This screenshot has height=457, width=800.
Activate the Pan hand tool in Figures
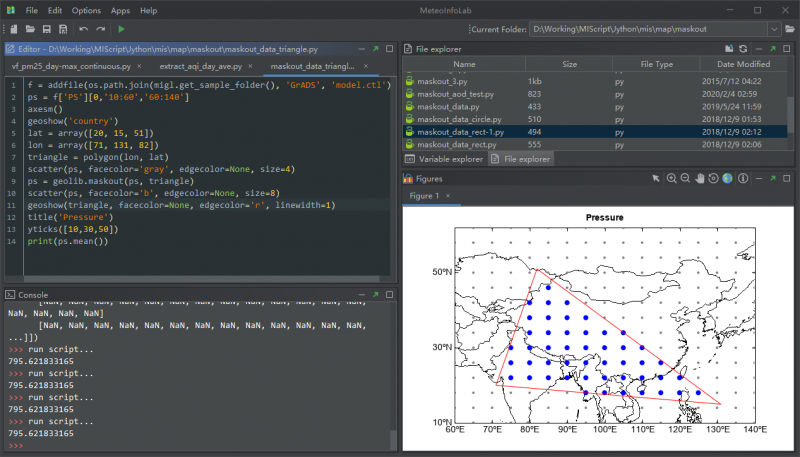(699, 178)
